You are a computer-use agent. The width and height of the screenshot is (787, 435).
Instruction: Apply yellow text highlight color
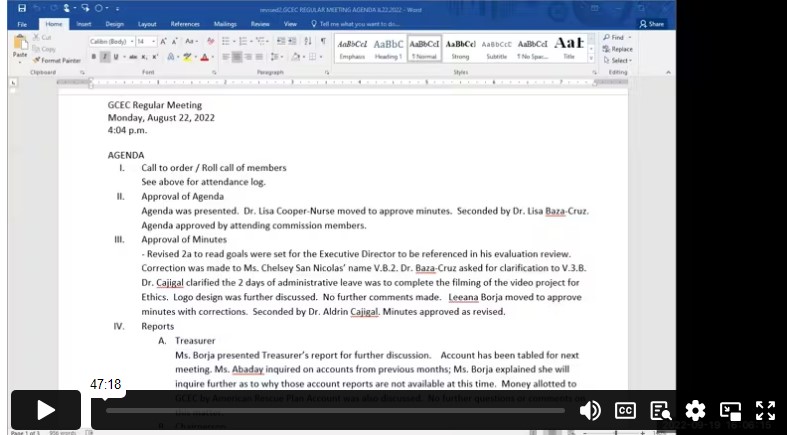(187, 57)
